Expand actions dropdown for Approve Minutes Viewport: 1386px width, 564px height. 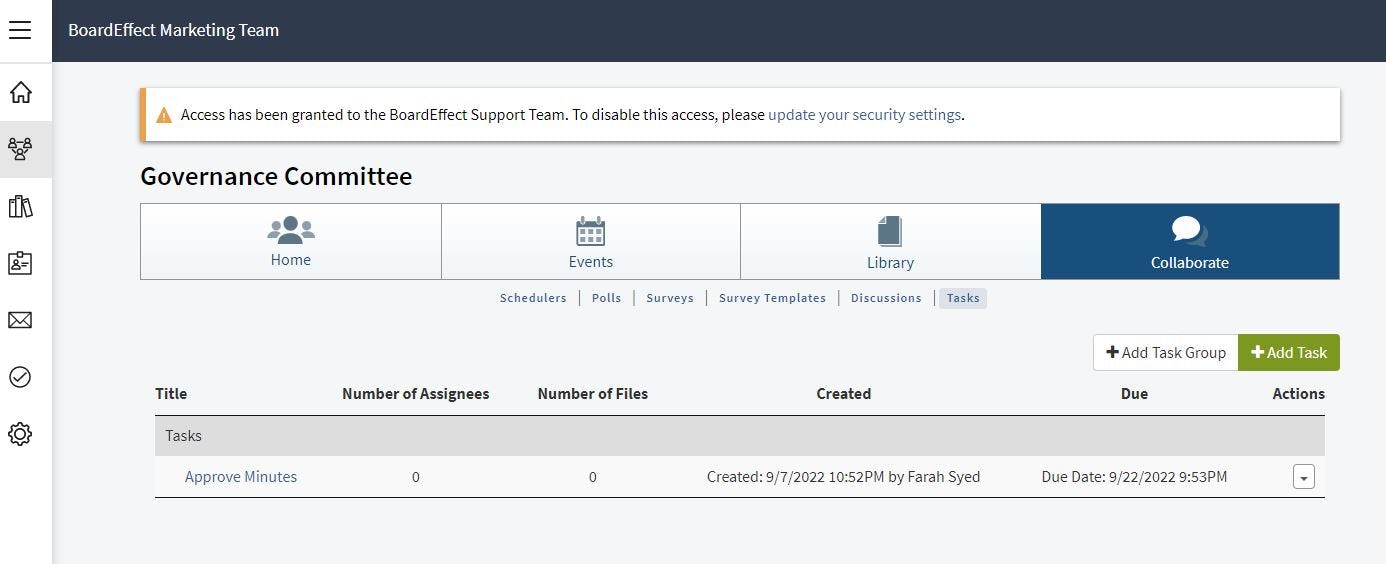click(1303, 477)
